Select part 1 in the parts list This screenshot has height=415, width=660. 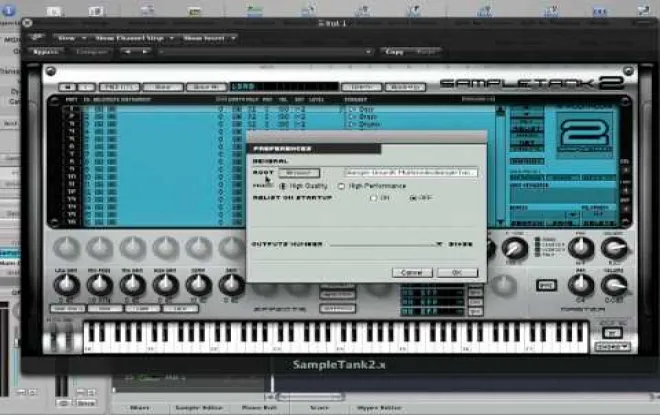[x=72, y=109]
